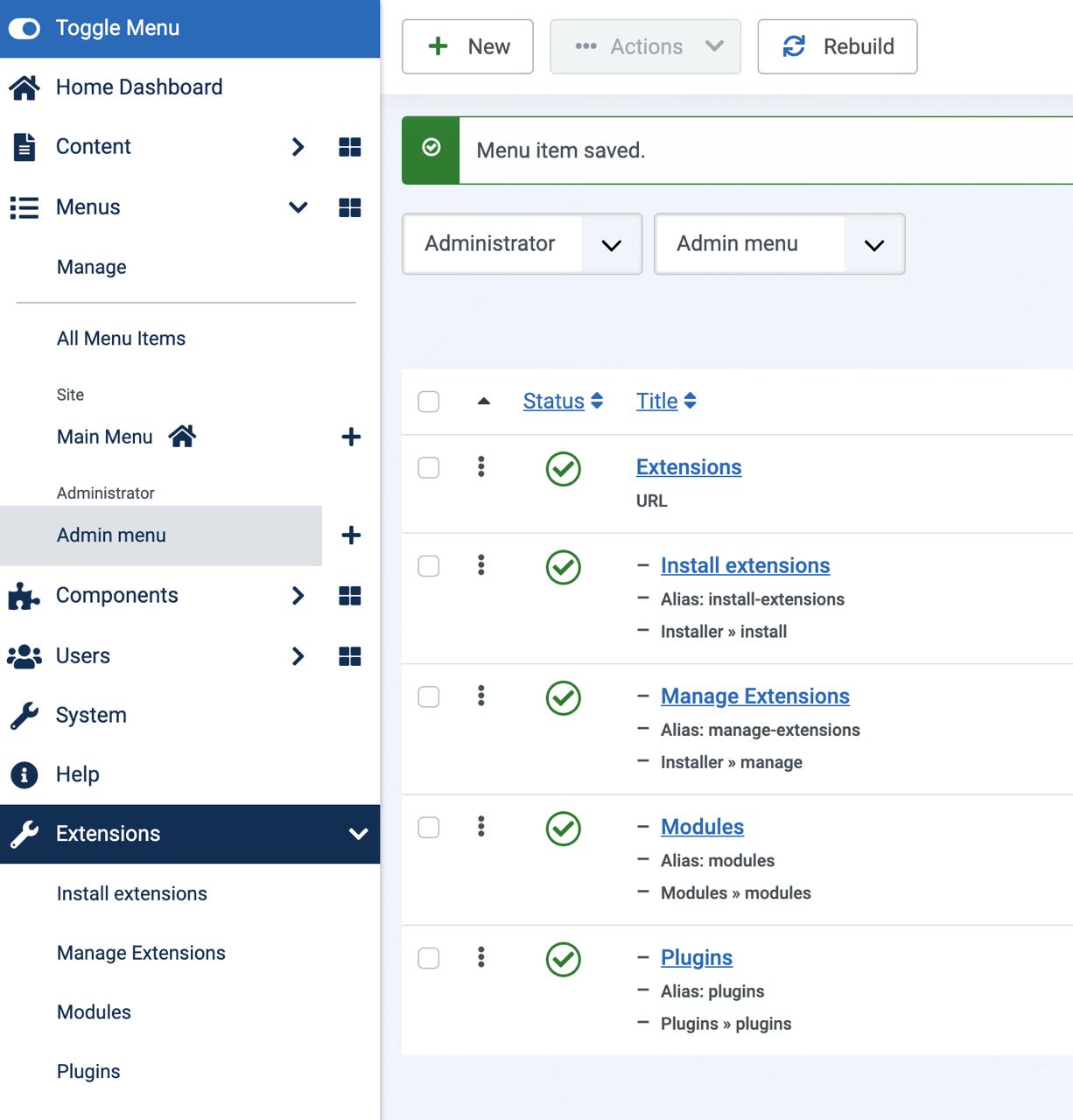Screen dimensions: 1073x1120
Task: Open the Administrator client dropdown
Action: pos(522,244)
